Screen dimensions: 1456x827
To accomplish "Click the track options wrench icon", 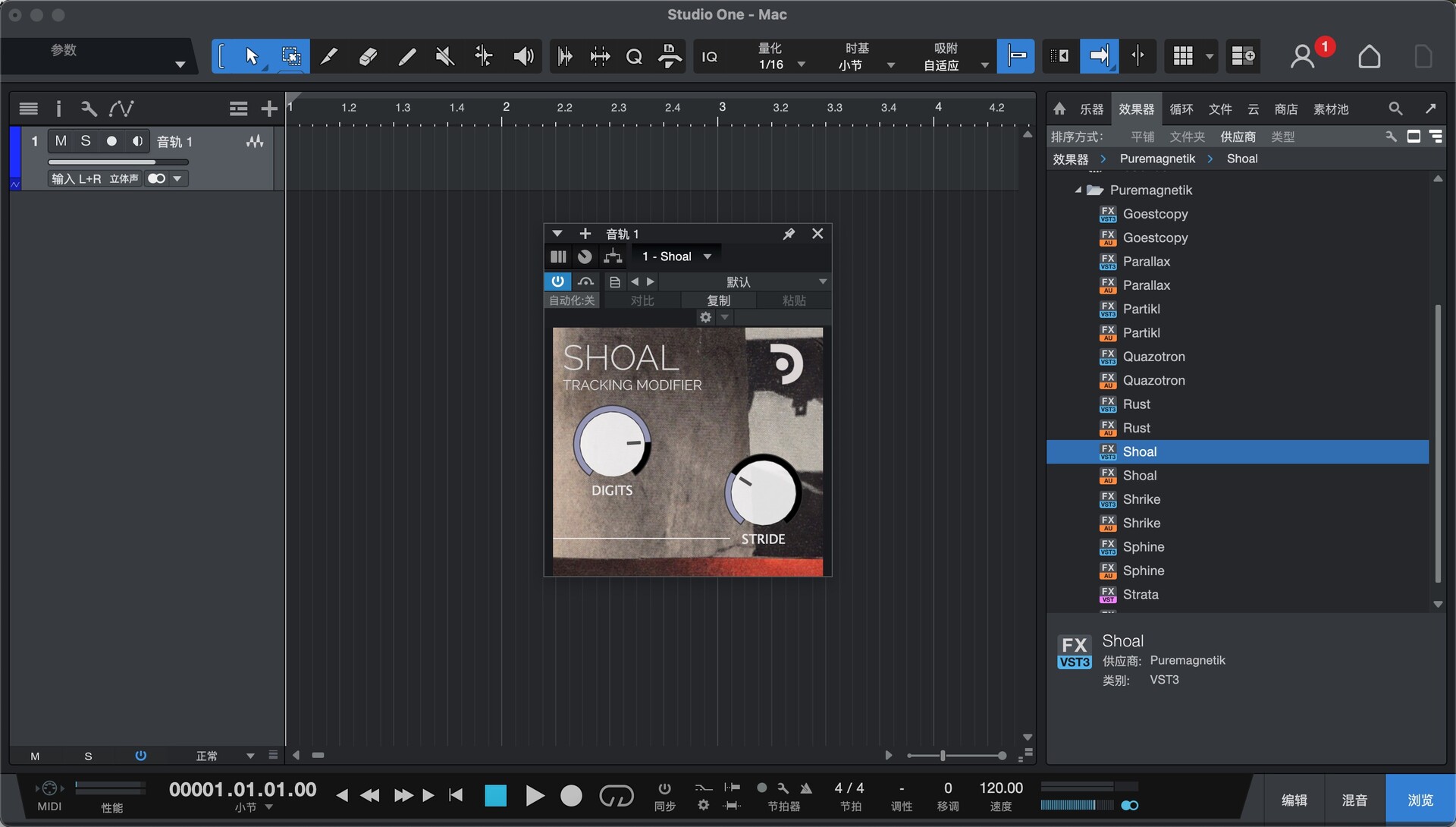I will 89,109.
